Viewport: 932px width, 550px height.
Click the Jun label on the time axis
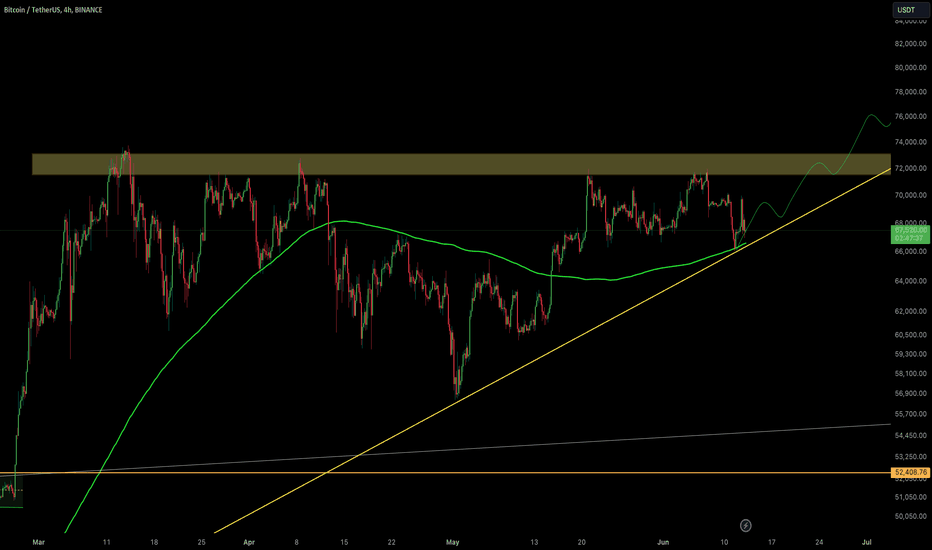(x=663, y=542)
